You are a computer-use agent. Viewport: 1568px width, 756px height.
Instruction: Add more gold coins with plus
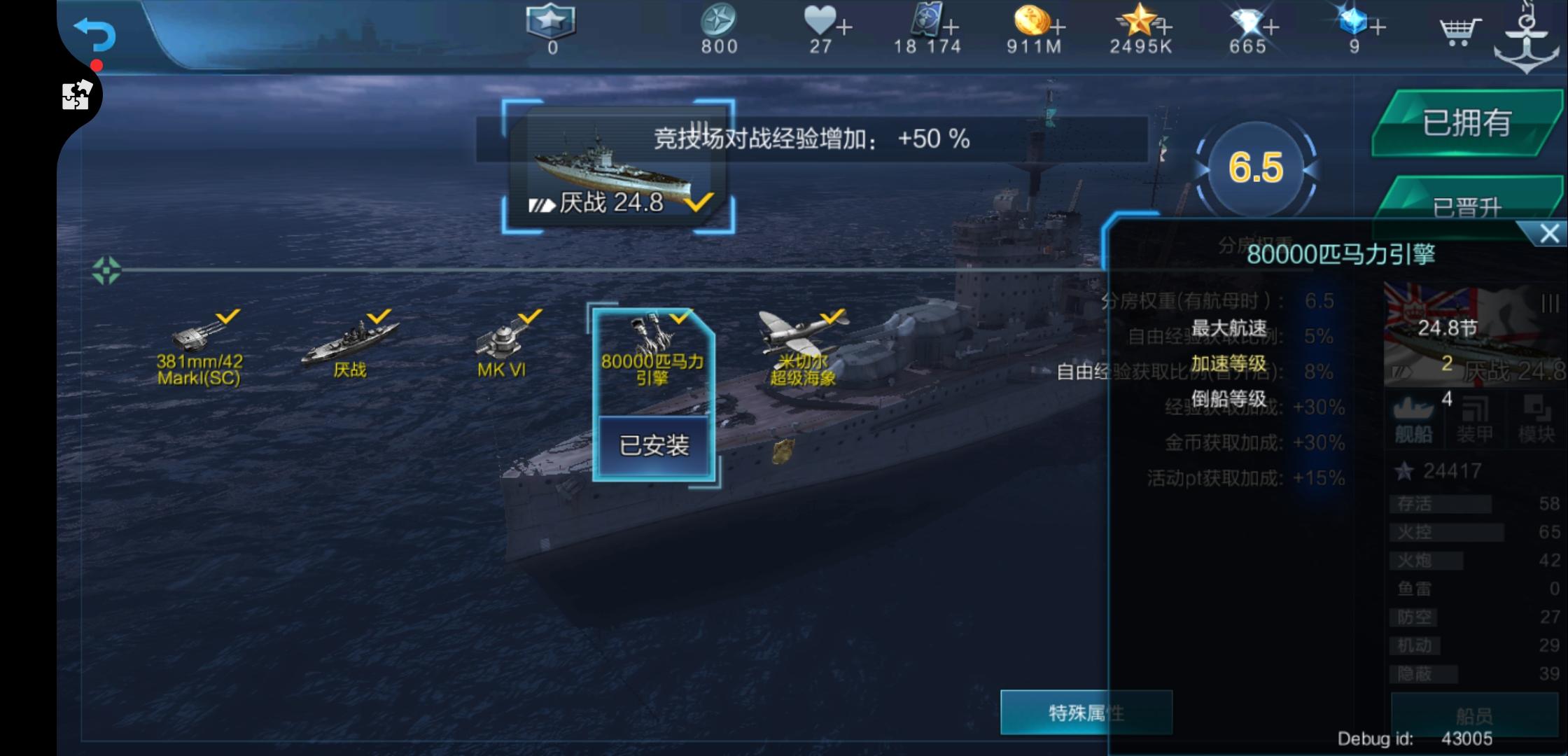pos(1058,28)
